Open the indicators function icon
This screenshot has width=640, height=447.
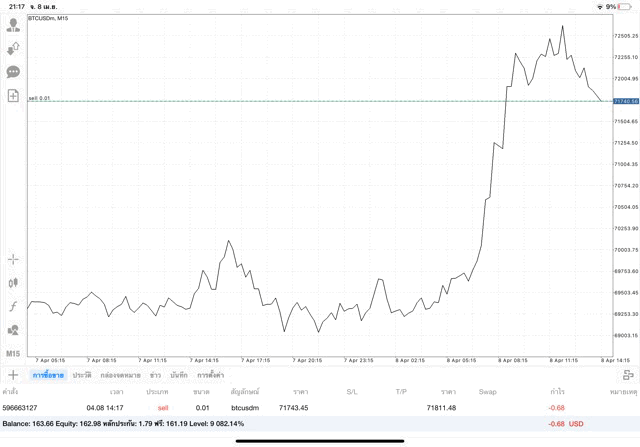coord(13,306)
